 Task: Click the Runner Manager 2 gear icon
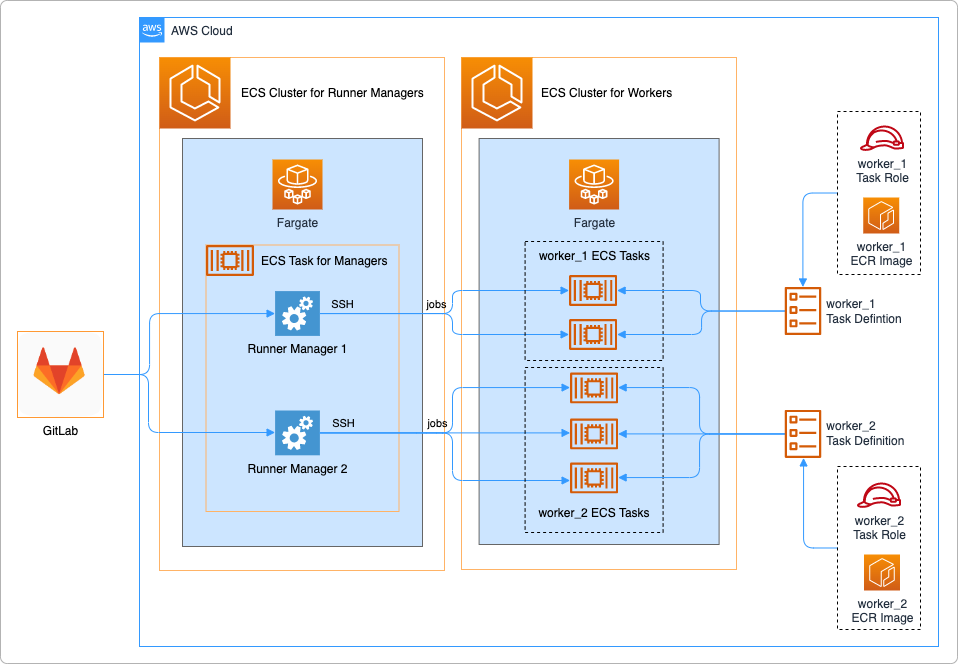click(297, 432)
